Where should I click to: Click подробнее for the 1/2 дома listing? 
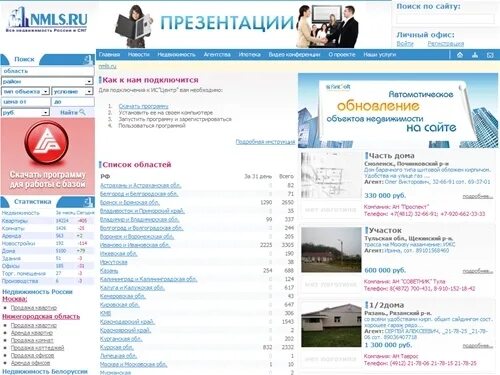(x=477, y=346)
